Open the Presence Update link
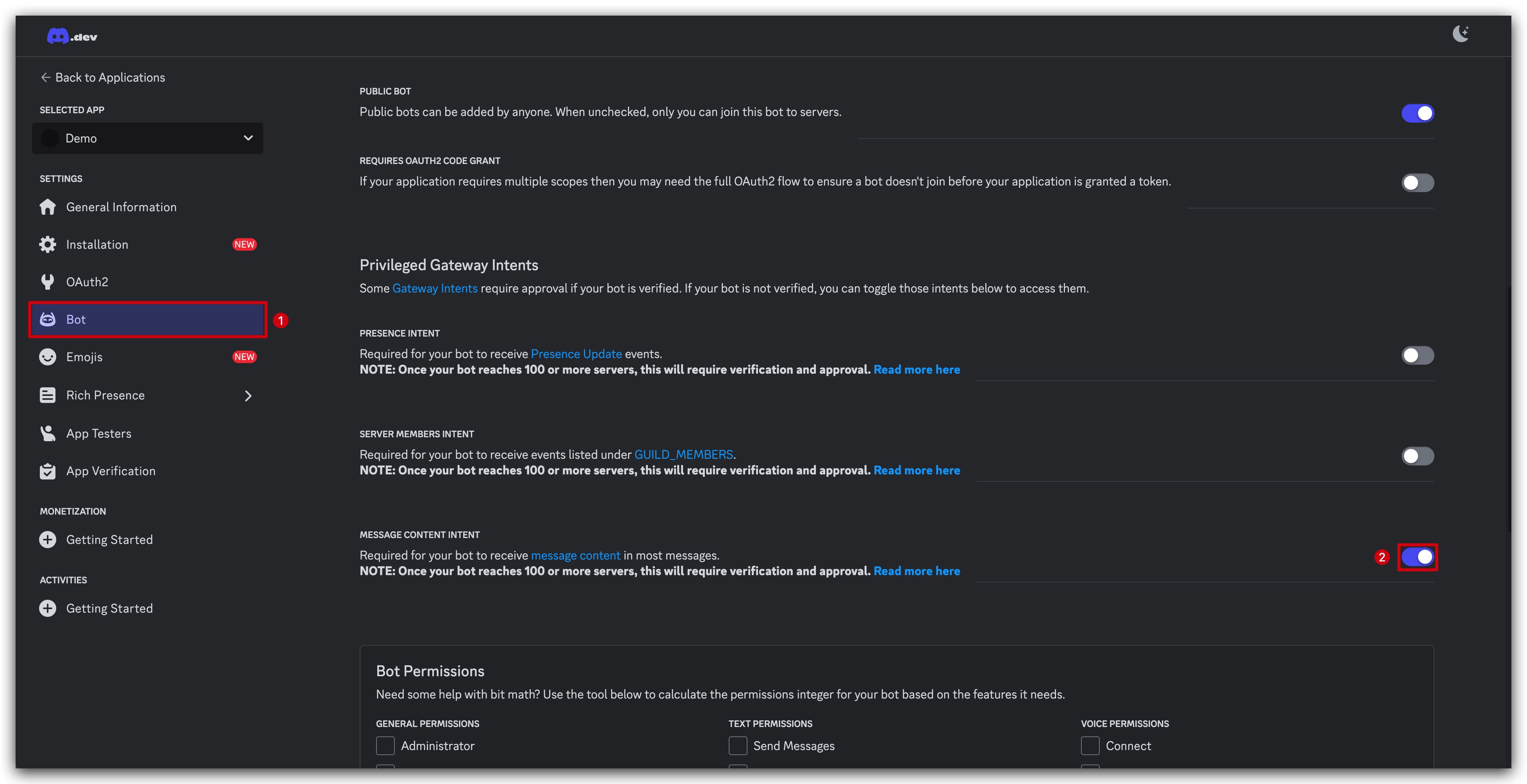 pyautogui.click(x=576, y=354)
